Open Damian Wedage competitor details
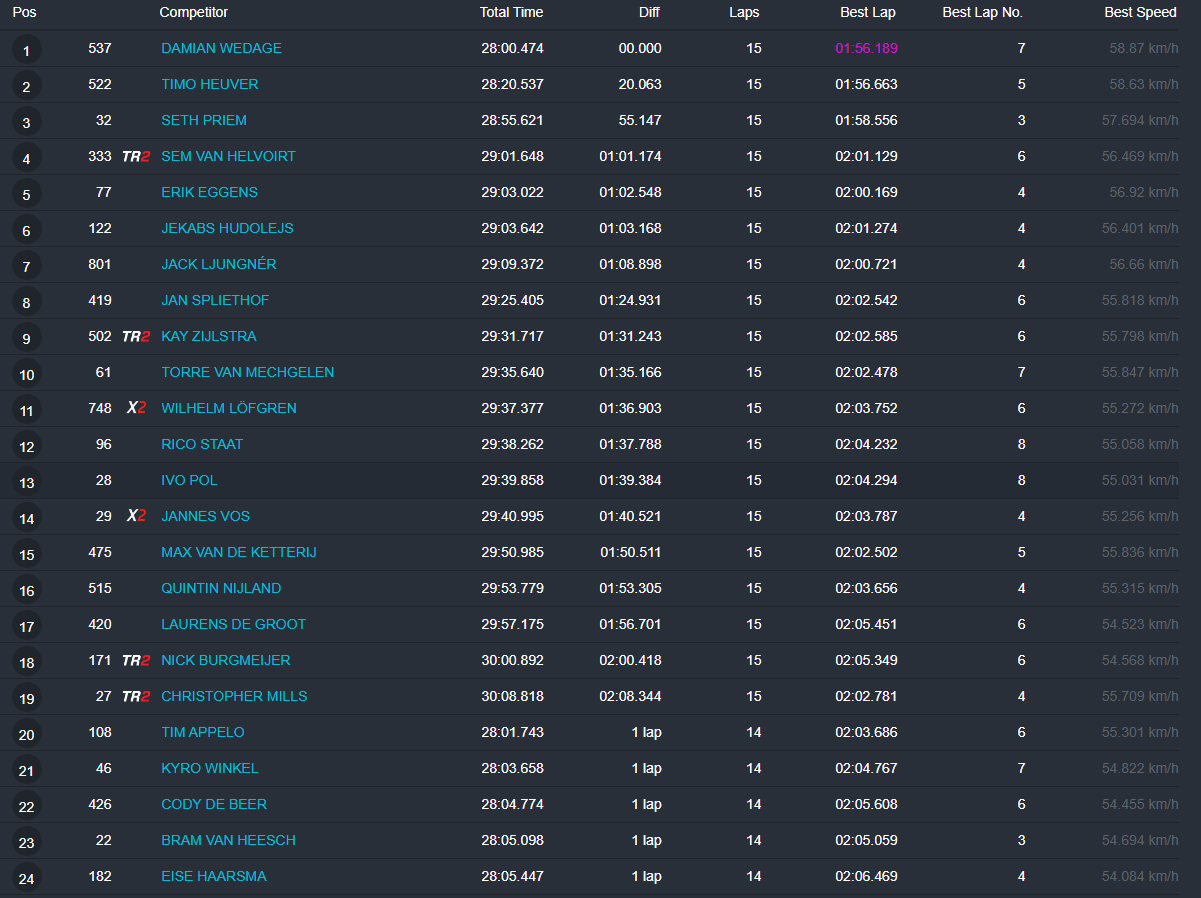1201x898 pixels. [221, 48]
